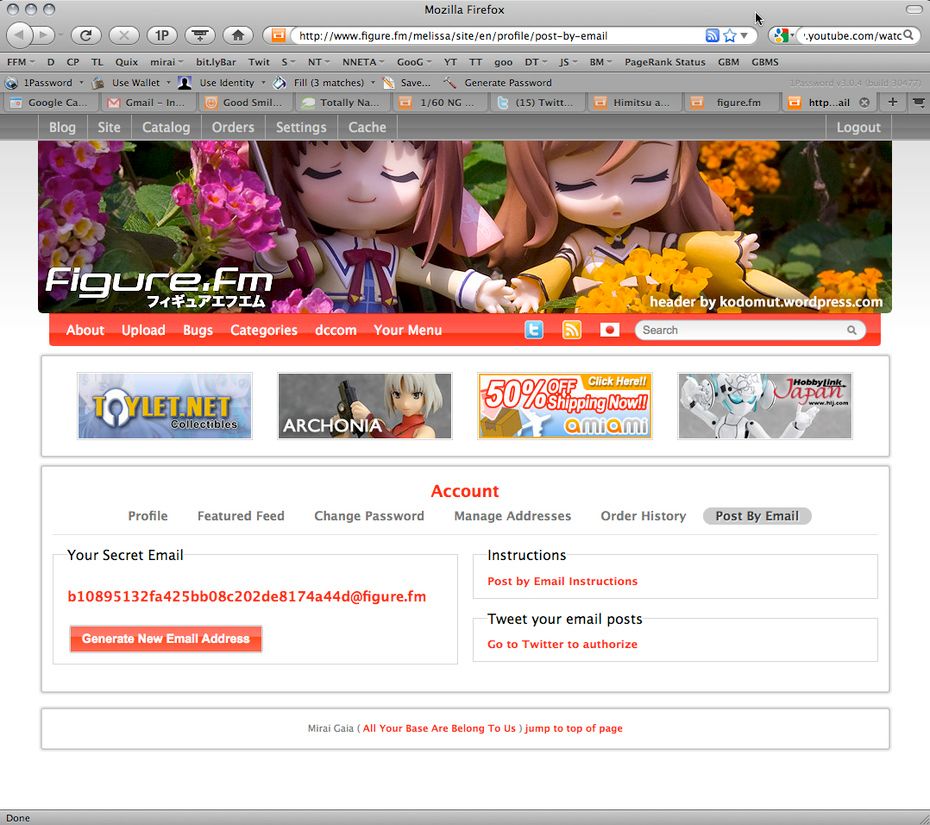Click the 1P 1Password toolbar button
The image size is (930, 825).
[x=161, y=35]
